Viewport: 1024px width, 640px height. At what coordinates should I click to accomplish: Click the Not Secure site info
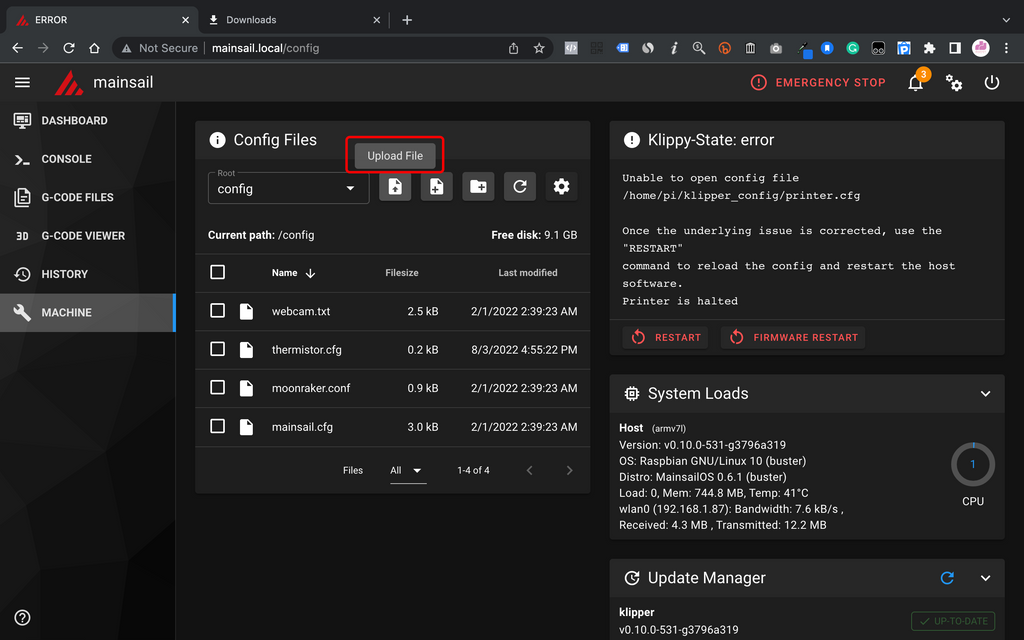pyautogui.click(x=159, y=48)
